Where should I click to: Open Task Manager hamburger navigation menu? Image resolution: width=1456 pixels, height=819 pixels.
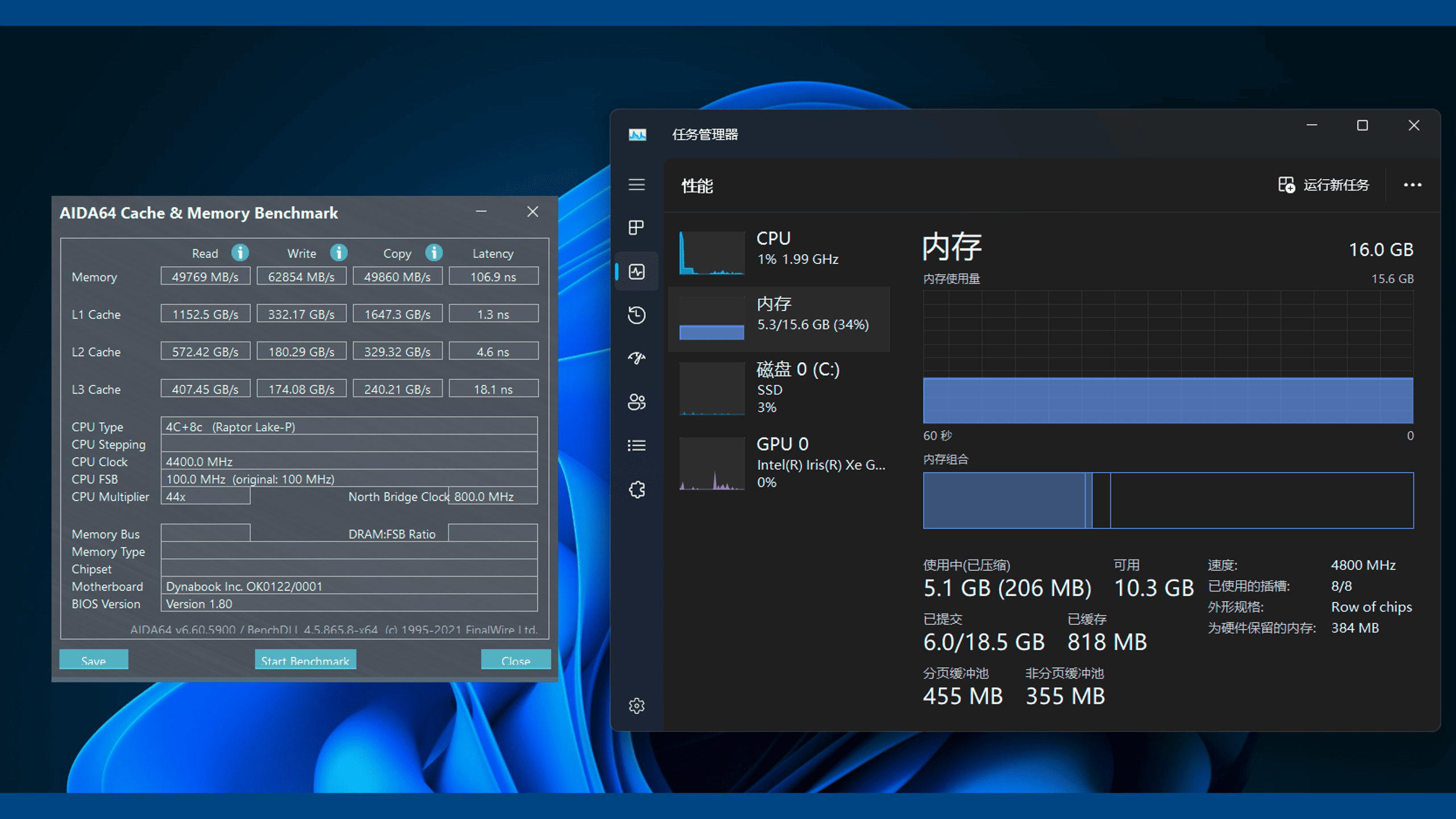pyautogui.click(x=636, y=185)
